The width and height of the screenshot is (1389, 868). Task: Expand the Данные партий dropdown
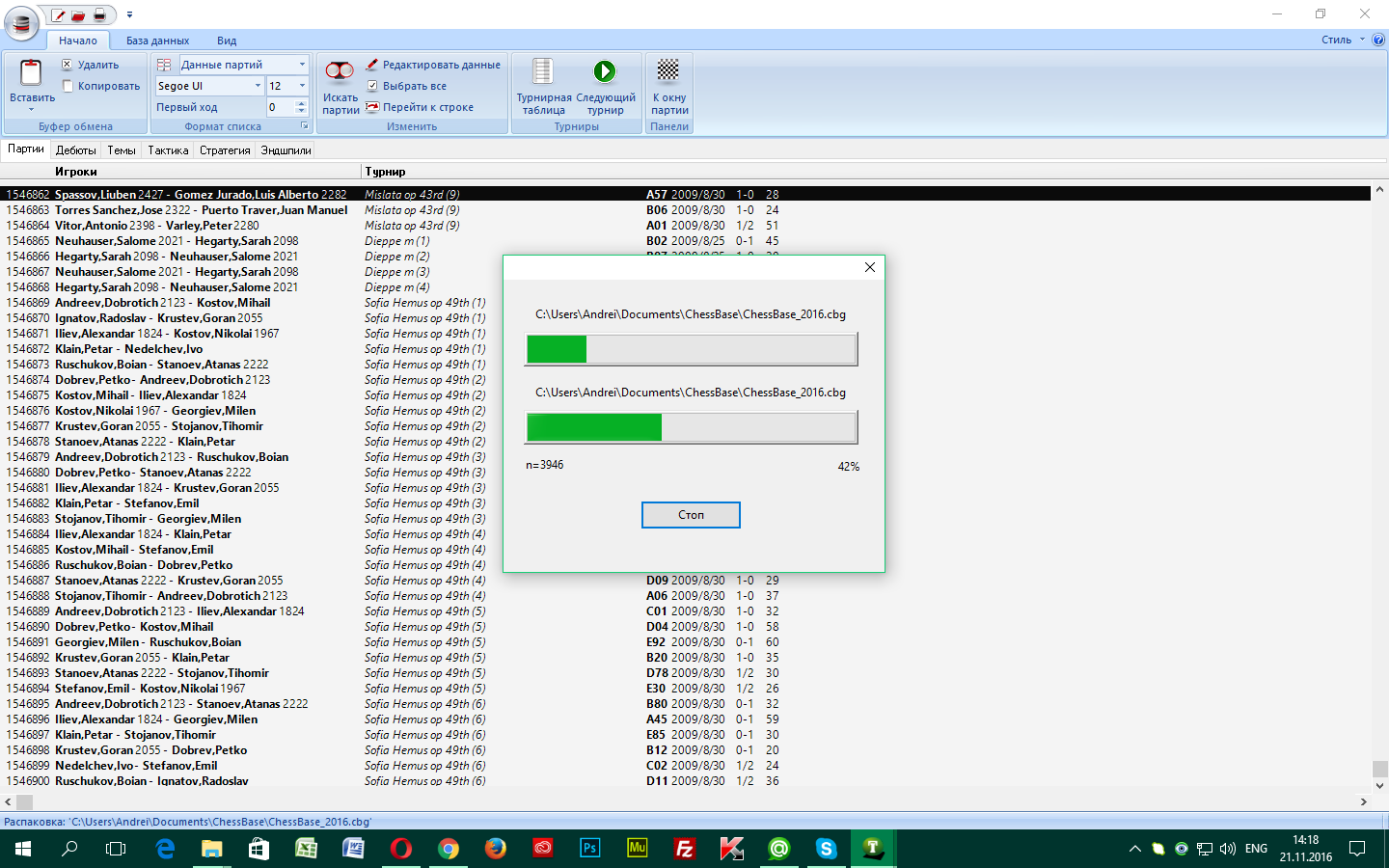coord(302,65)
